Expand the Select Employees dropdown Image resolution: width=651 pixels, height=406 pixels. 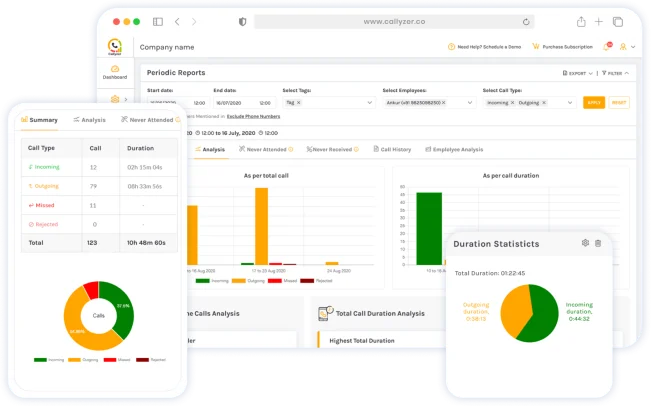pos(470,103)
